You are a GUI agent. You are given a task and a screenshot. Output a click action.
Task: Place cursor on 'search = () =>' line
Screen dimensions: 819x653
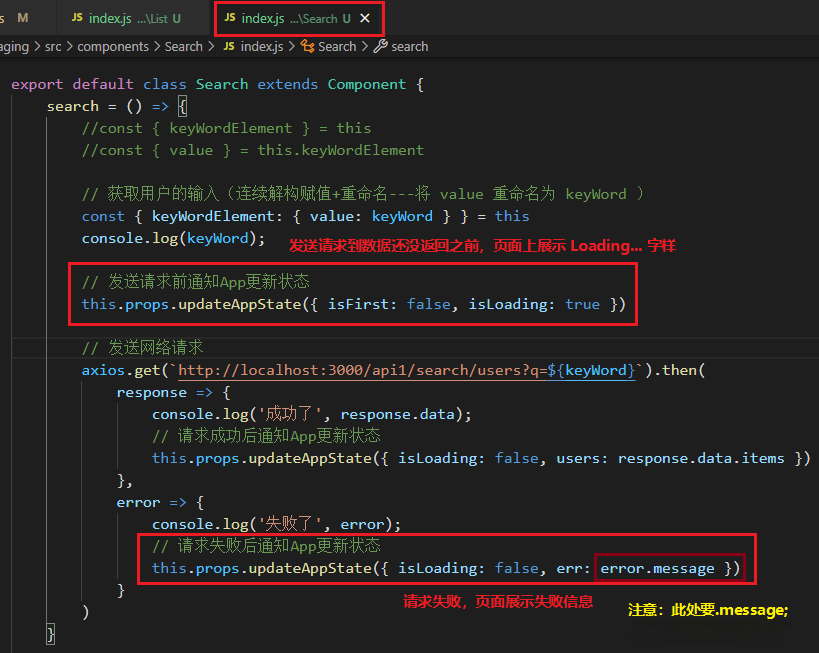116,107
